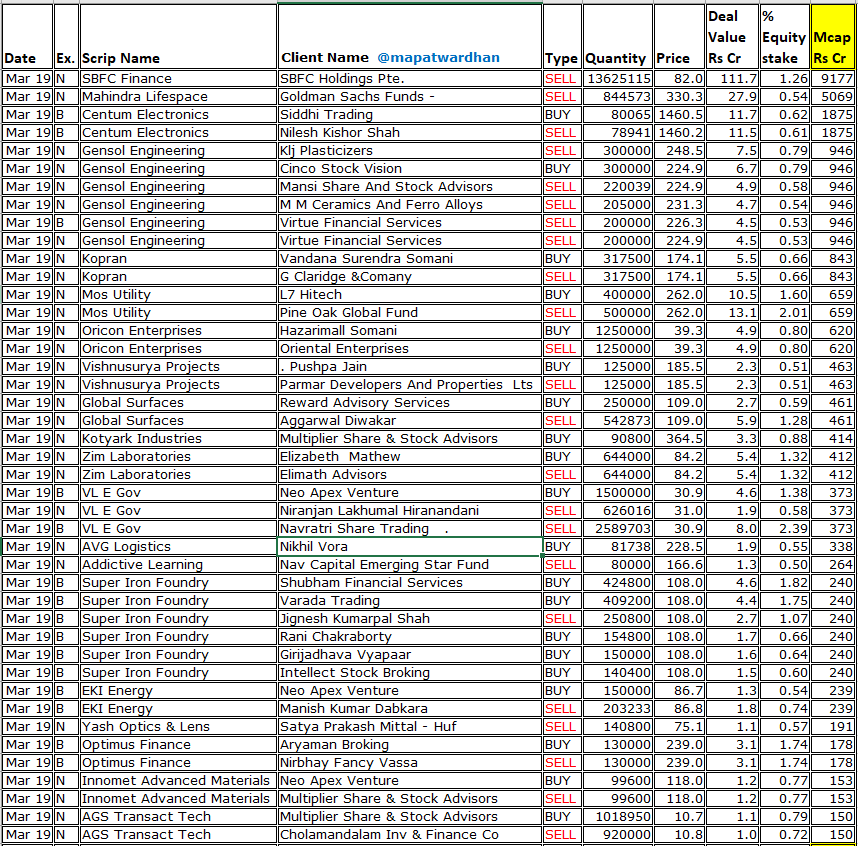Click 'Mansi Share And Stock Advisors' cell
This screenshot has height=846, width=858.
coord(410,187)
